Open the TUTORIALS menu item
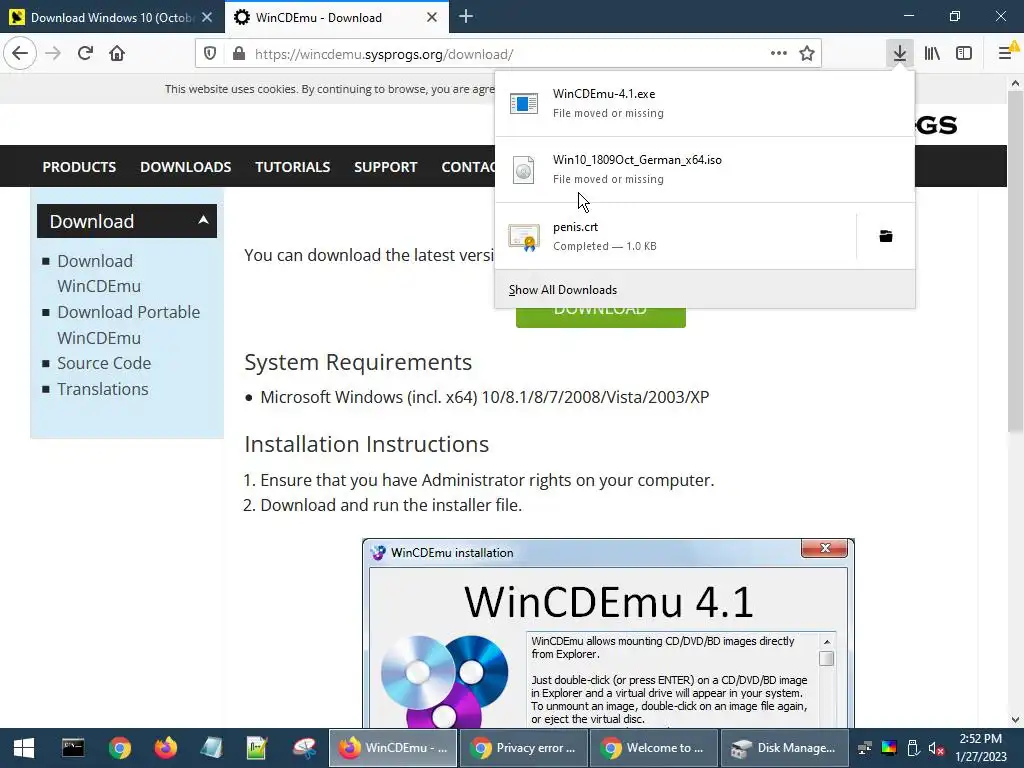Viewport: 1024px width, 768px height. (293, 167)
